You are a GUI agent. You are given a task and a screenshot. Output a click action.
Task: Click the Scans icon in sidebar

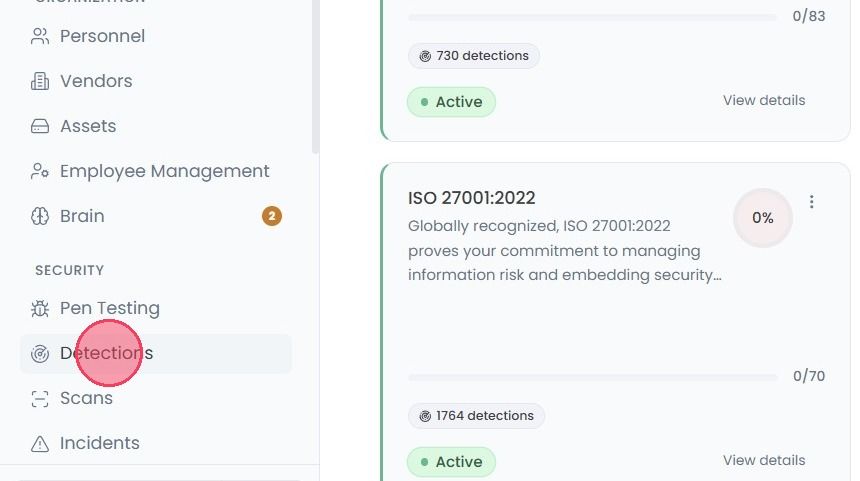[x=39, y=399]
